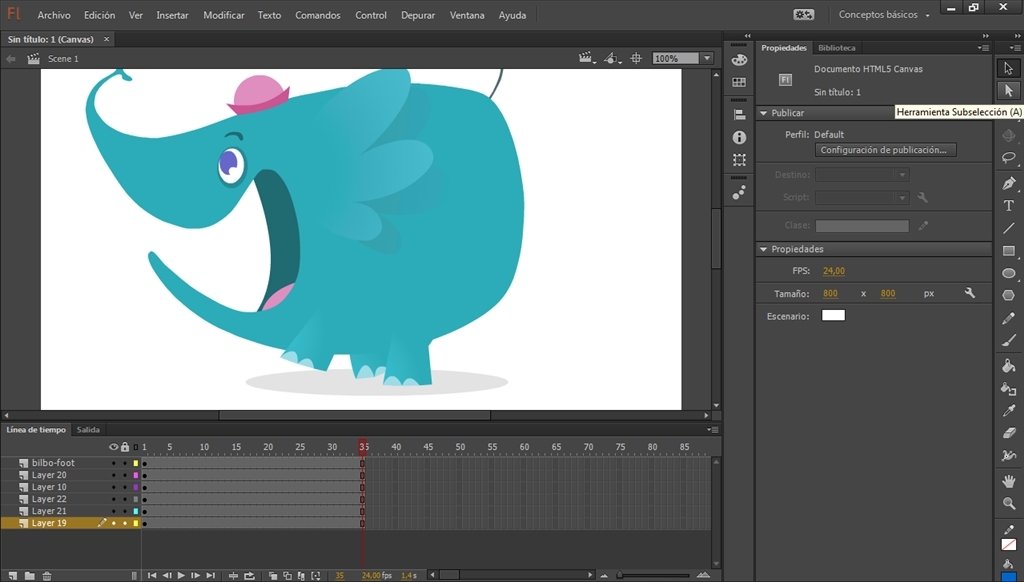Screen dimensions: 1024x582
Task: Select the Pen tool
Action: [x=1008, y=184]
